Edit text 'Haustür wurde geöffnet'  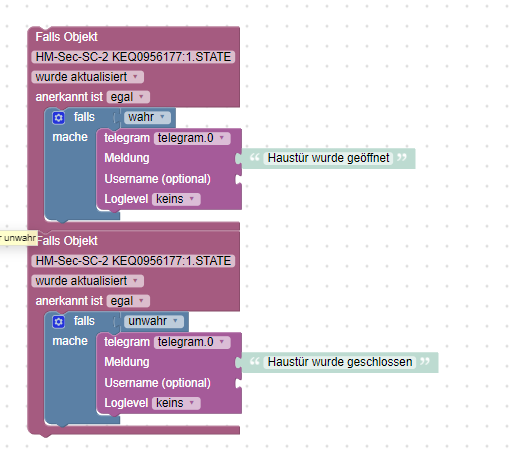pos(328,158)
